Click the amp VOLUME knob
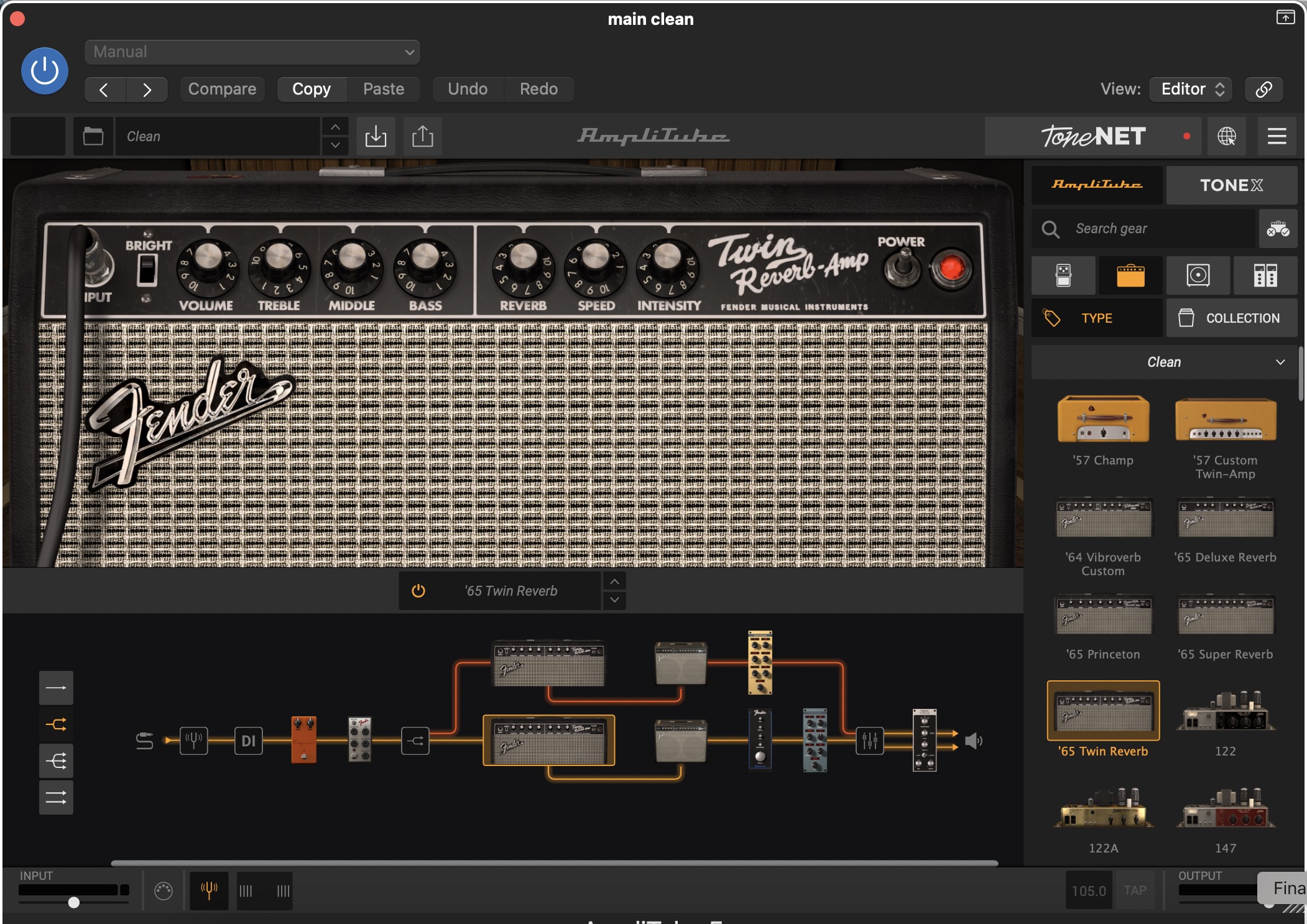This screenshot has width=1307, height=924. pyautogui.click(x=208, y=268)
